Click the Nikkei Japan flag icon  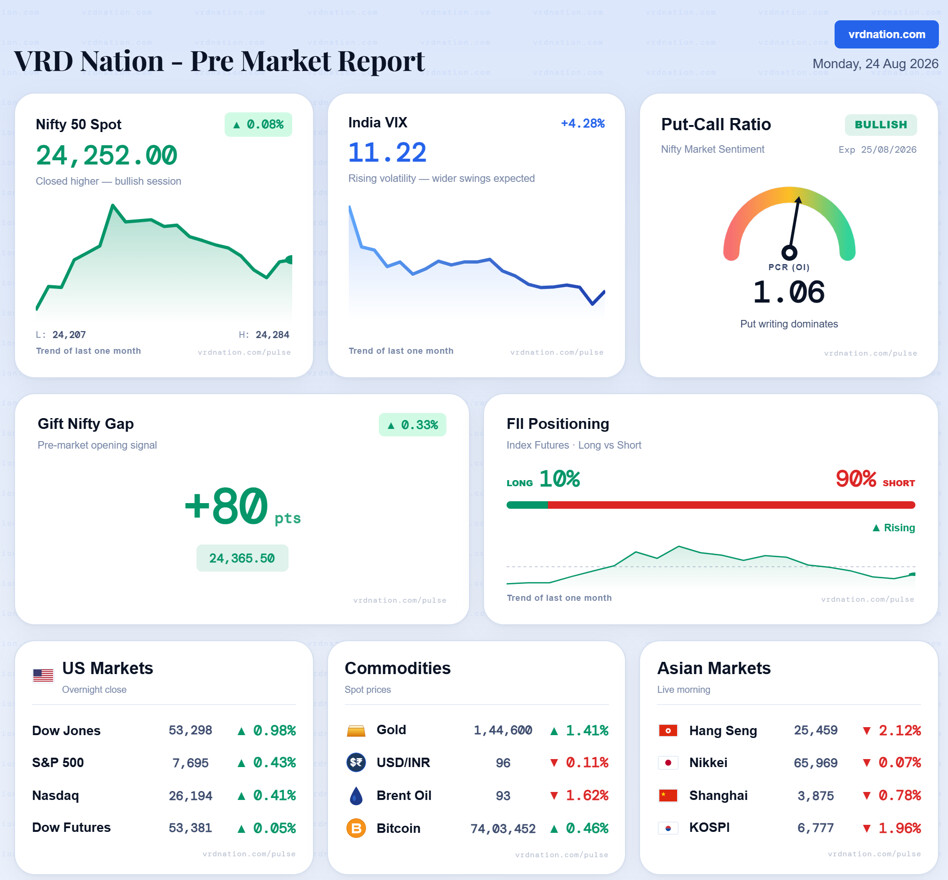click(x=668, y=763)
